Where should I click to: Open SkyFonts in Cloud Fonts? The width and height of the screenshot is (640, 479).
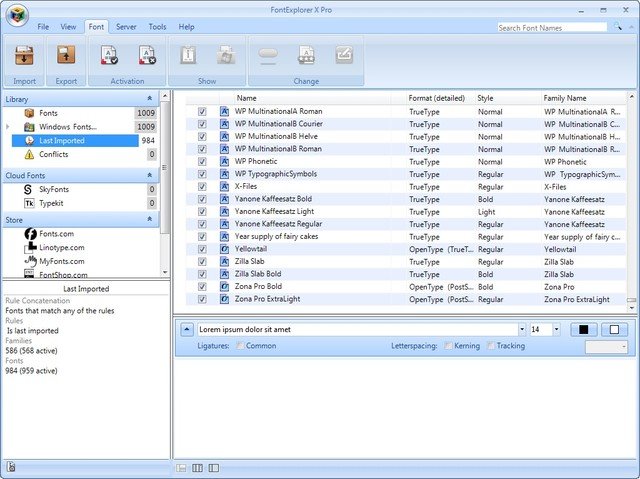click(55, 189)
